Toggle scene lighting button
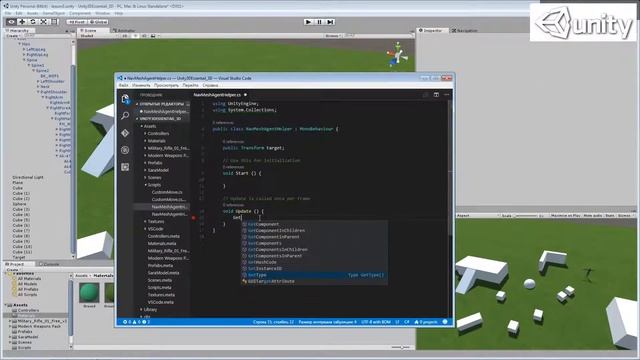 click(x=135, y=36)
